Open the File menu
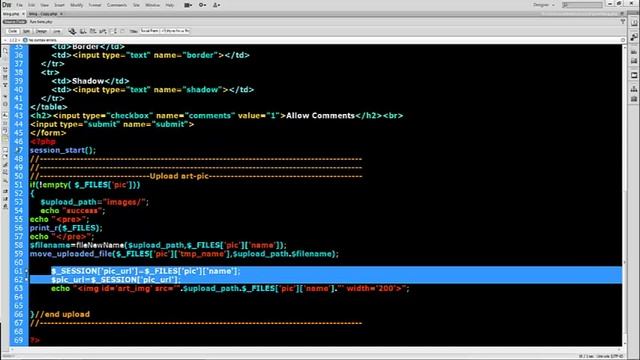Viewport: 640px width, 360px height. click(x=19, y=5)
